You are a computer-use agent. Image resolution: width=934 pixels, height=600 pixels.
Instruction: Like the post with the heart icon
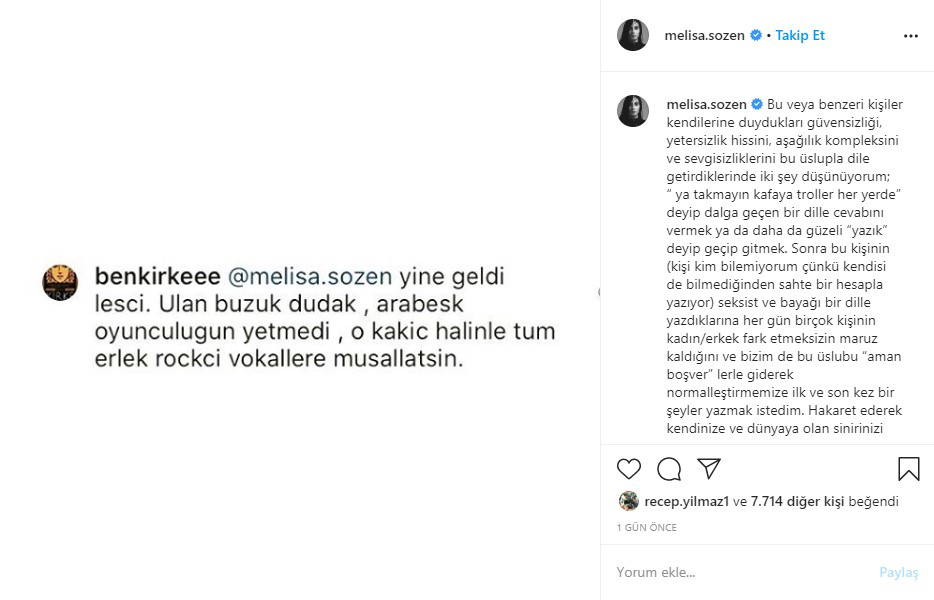pyautogui.click(x=629, y=469)
